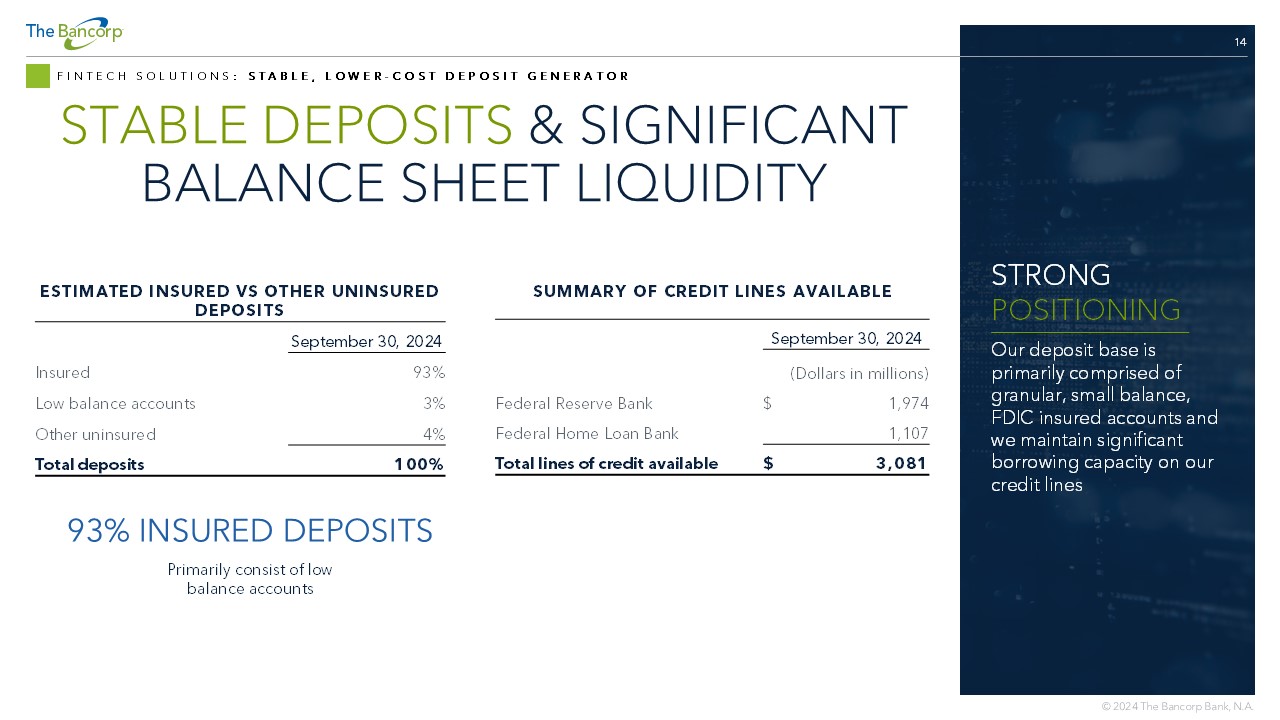
Task: Click the Total deposits 100% value
Action: click(x=418, y=465)
